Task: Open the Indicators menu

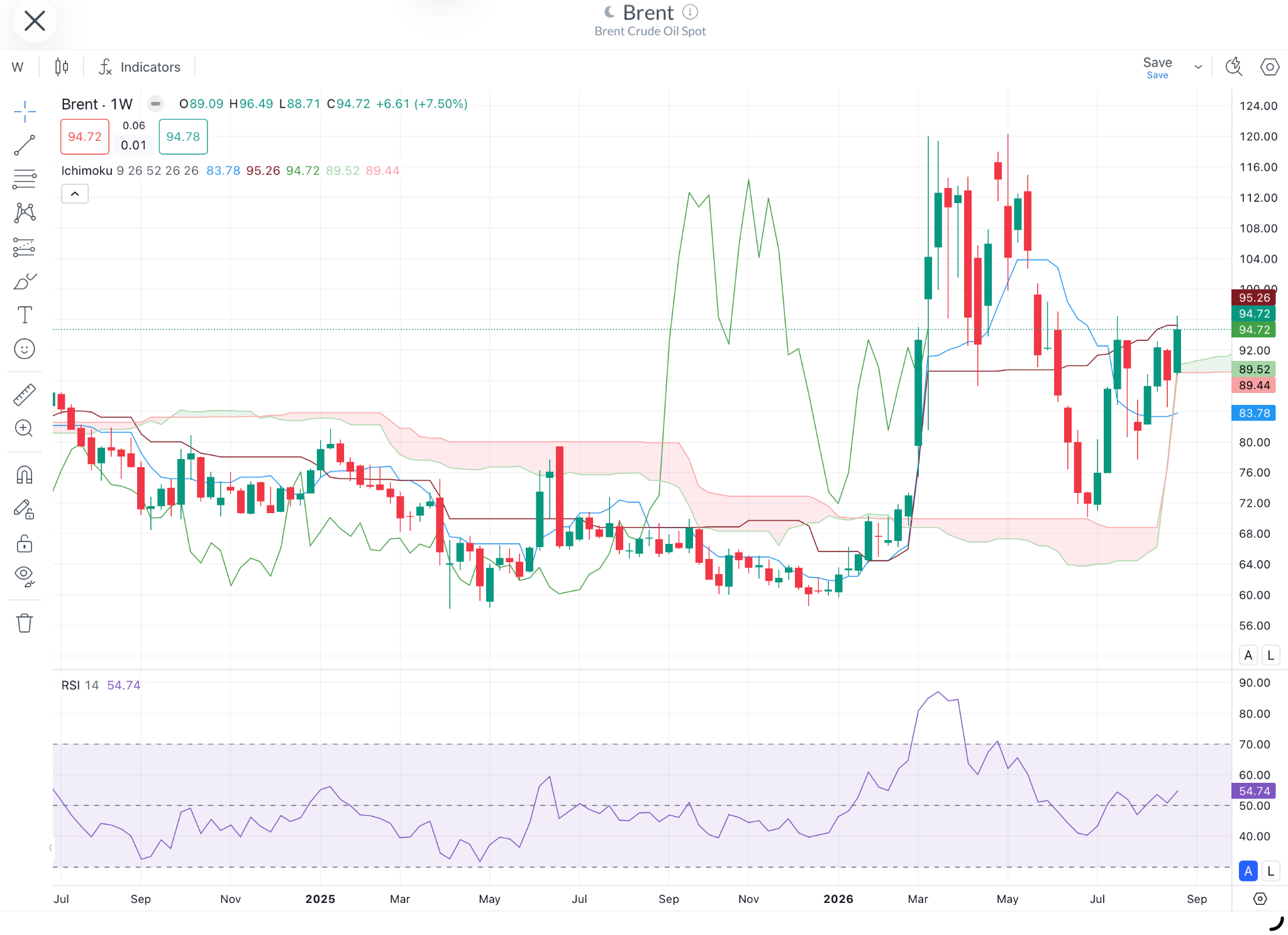Action: (140, 67)
